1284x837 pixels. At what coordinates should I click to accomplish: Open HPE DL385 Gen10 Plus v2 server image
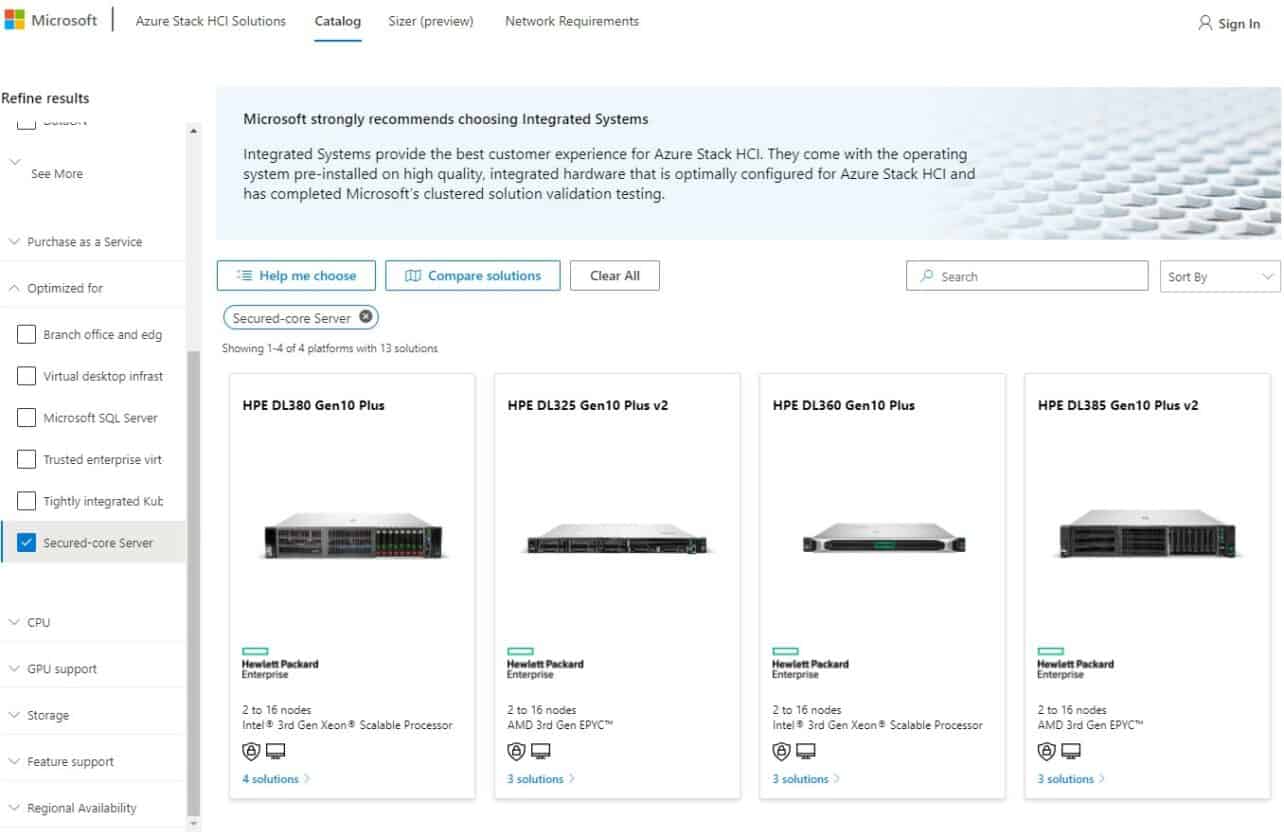coord(1147,535)
